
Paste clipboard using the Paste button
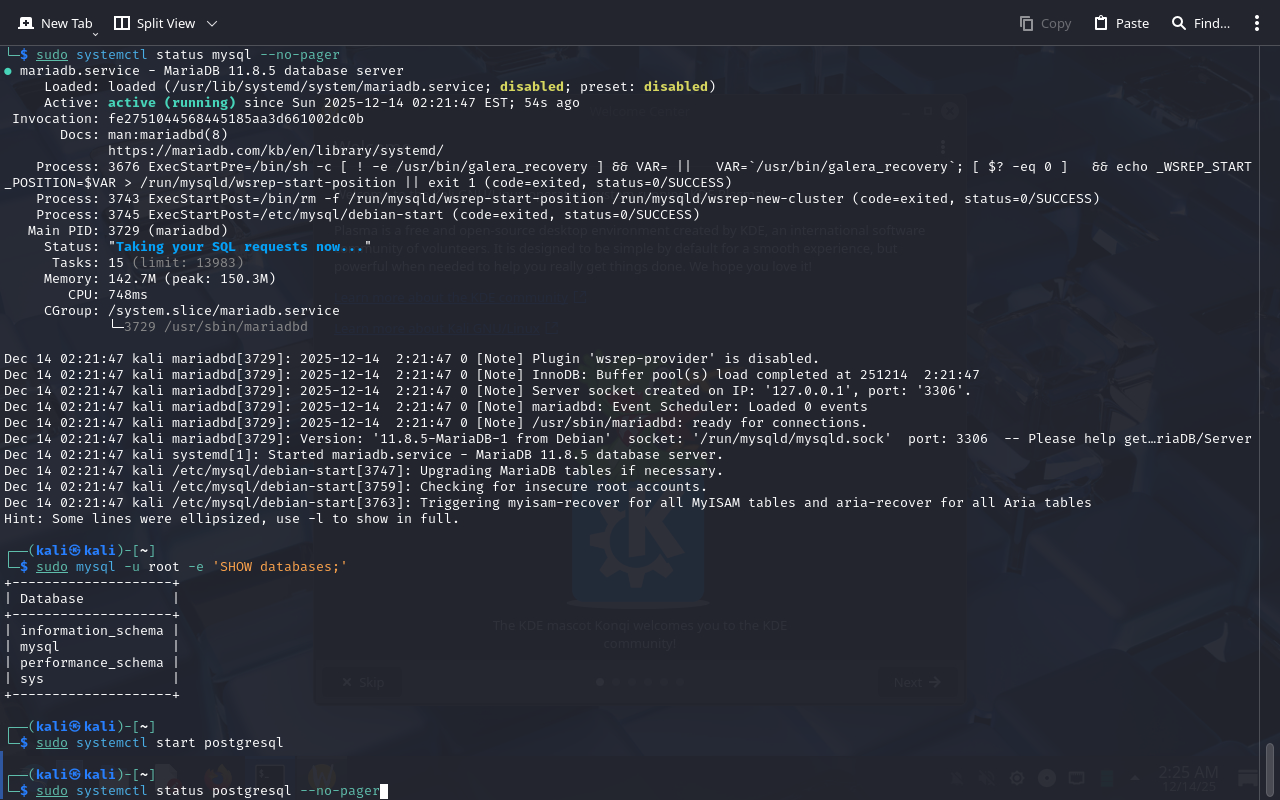click(x=1121, y=23)
